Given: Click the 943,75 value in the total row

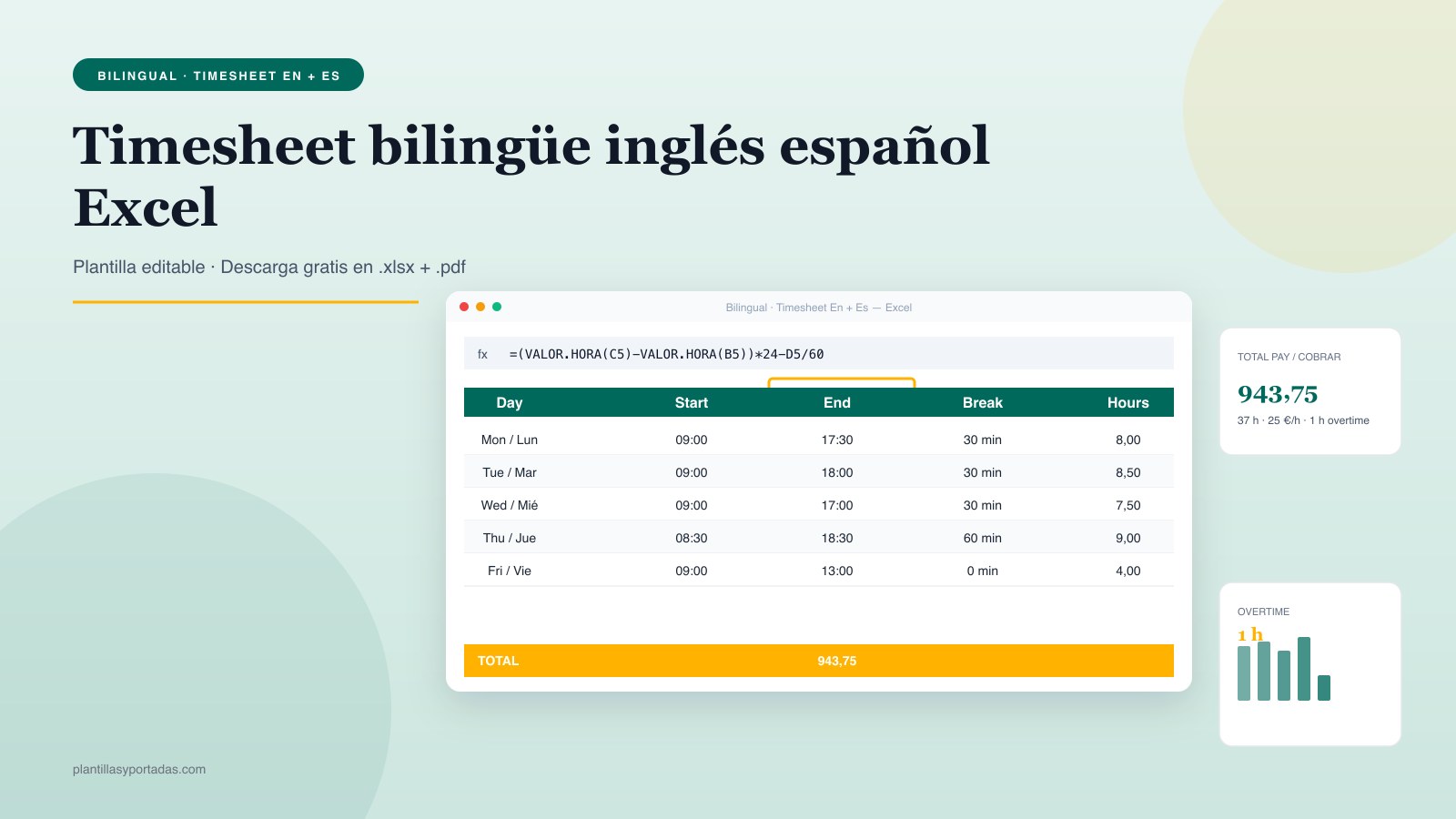Looking at the screenshot, I should click(x=837, y=661).
